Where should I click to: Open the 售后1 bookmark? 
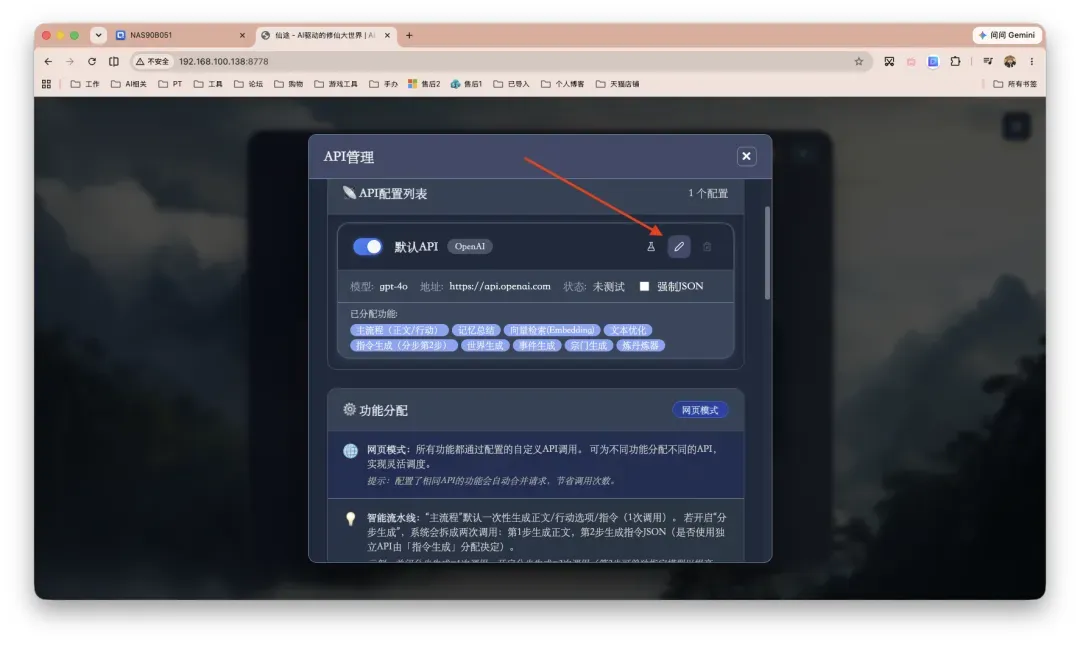466,84
